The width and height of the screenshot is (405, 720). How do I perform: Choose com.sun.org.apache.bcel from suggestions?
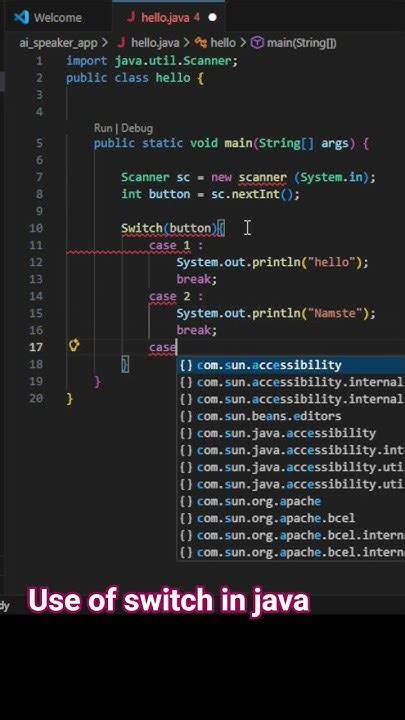point(291,518)
